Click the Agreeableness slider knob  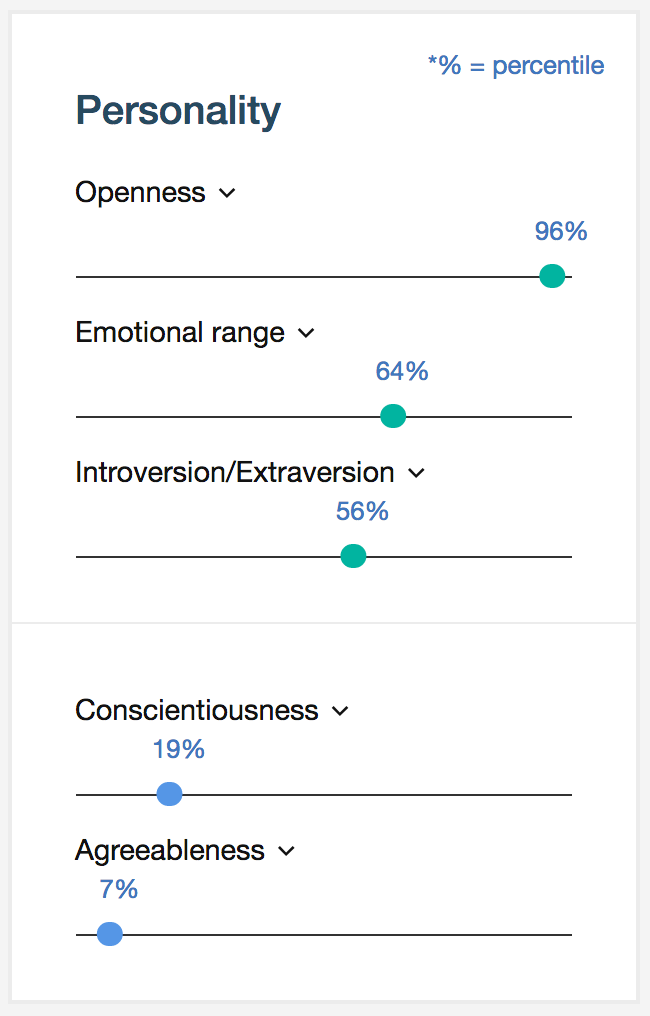[110, 934]
